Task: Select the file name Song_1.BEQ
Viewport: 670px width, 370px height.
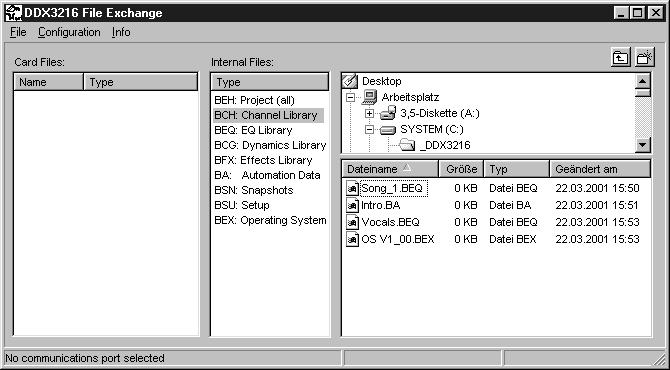Action: coord(393,188)
